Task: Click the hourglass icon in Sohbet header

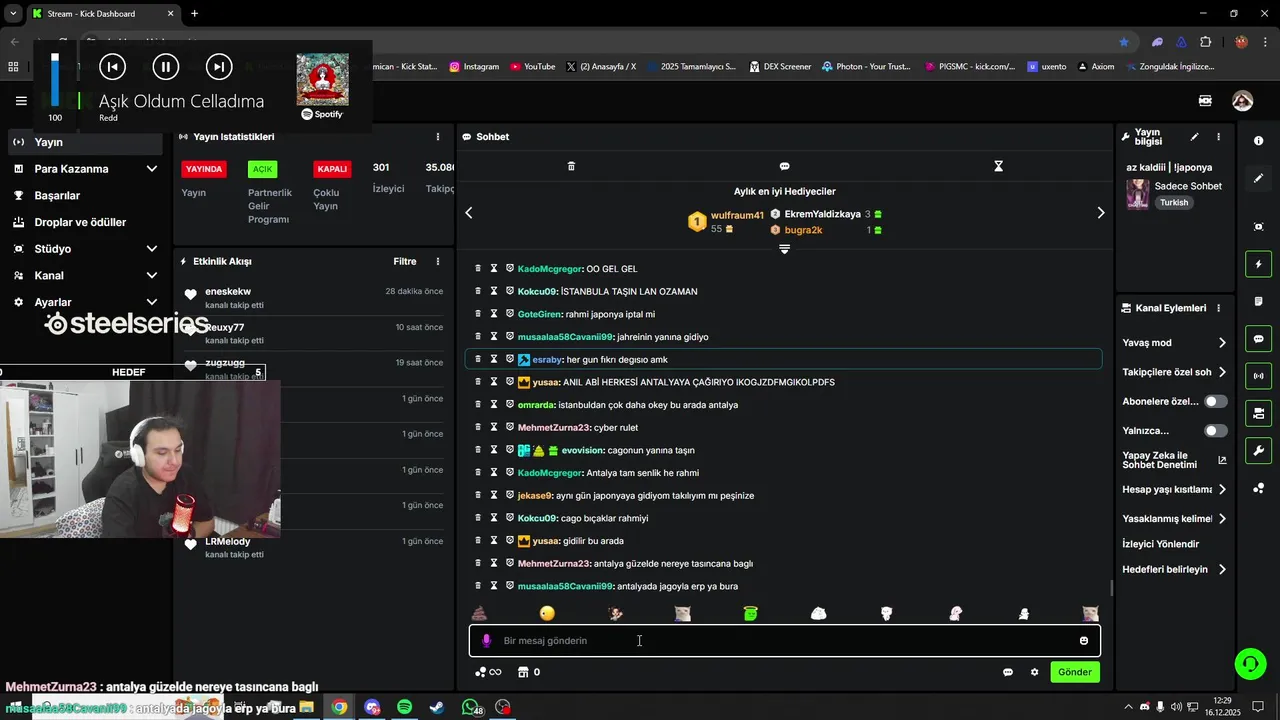Action: [998, 166]
